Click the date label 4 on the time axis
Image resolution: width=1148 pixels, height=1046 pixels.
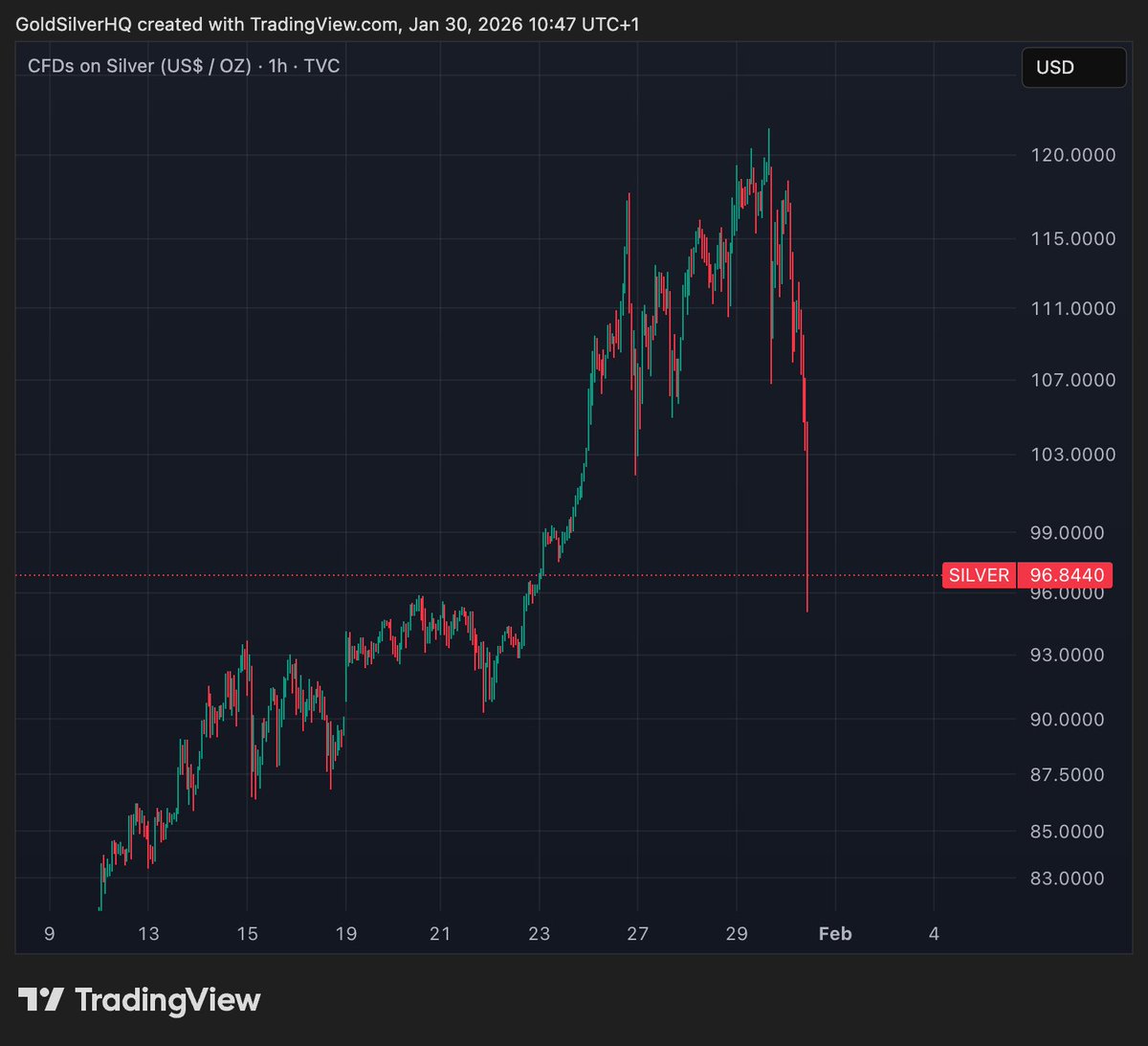click(934, 934)
